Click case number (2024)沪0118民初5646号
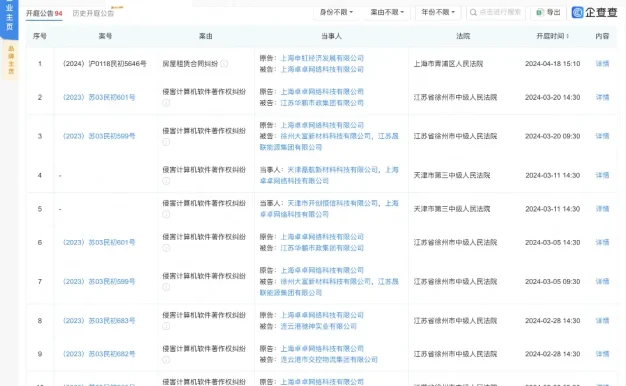 105,63
